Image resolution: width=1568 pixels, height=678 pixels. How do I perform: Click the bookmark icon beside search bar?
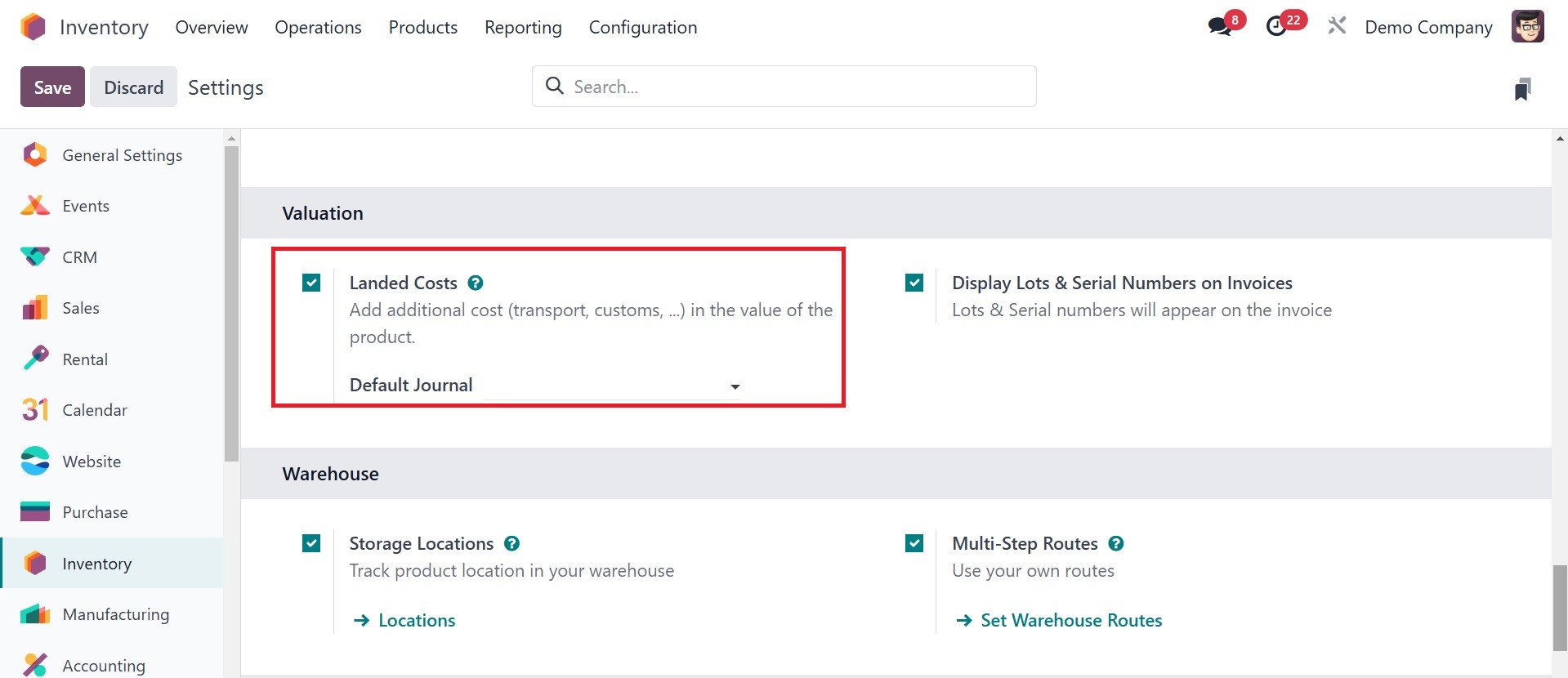point(1522,88)
